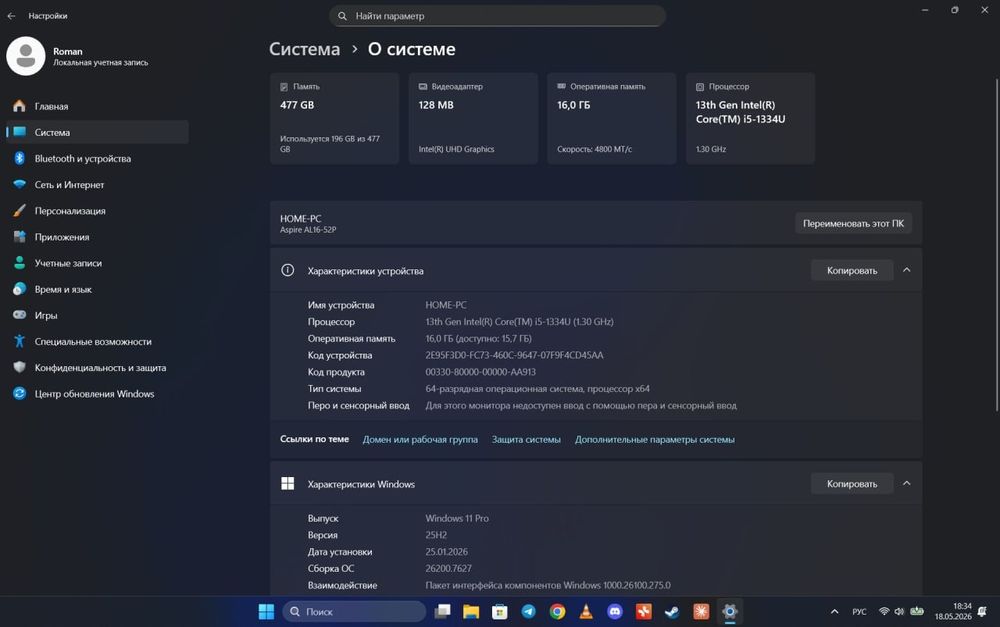Click the Windows logo beside Характеристики Windows
Image resolution: width=1000 pixels, height=627 pixels.
tap(288, 483)
